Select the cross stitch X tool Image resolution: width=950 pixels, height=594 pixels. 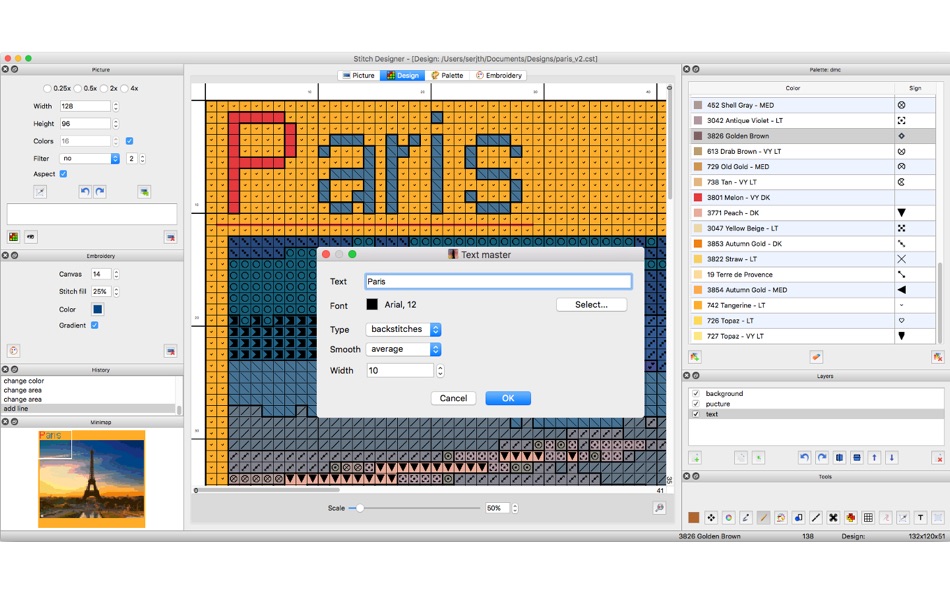(x=833, y=518)
